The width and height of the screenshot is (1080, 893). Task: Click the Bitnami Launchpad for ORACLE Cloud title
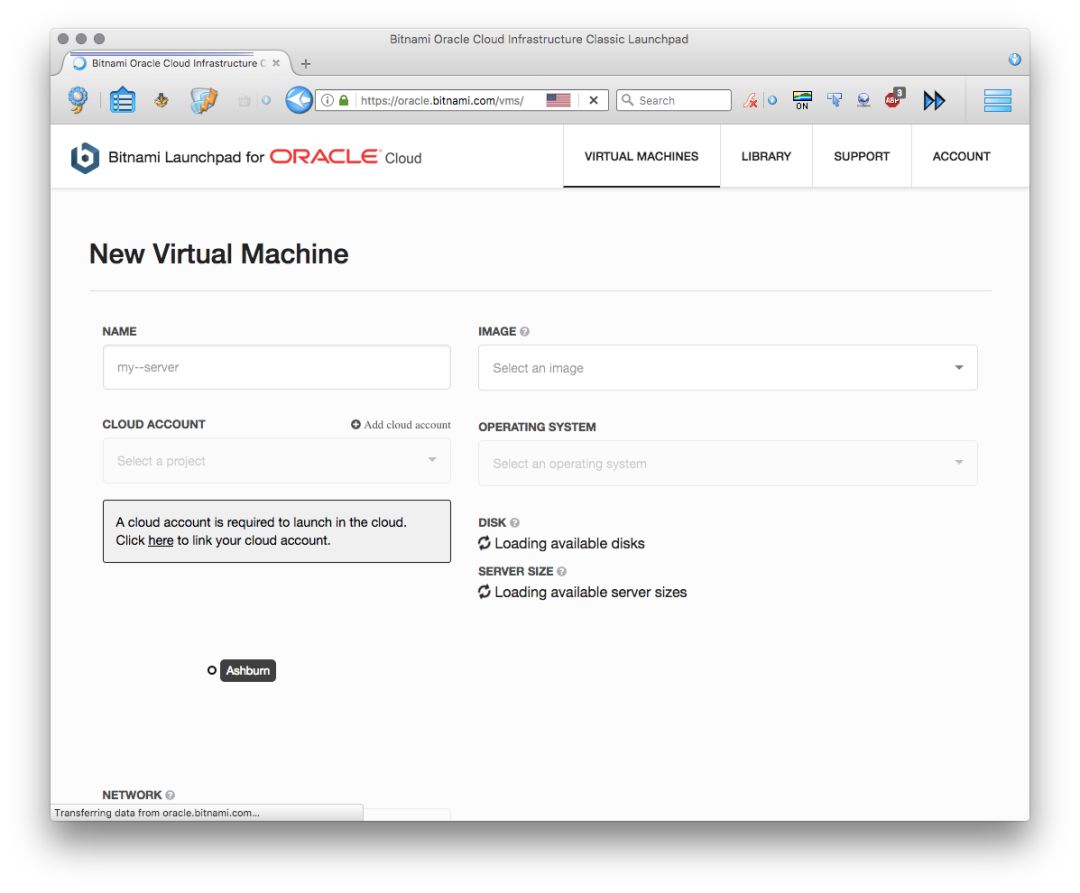[x=264, y=158]
